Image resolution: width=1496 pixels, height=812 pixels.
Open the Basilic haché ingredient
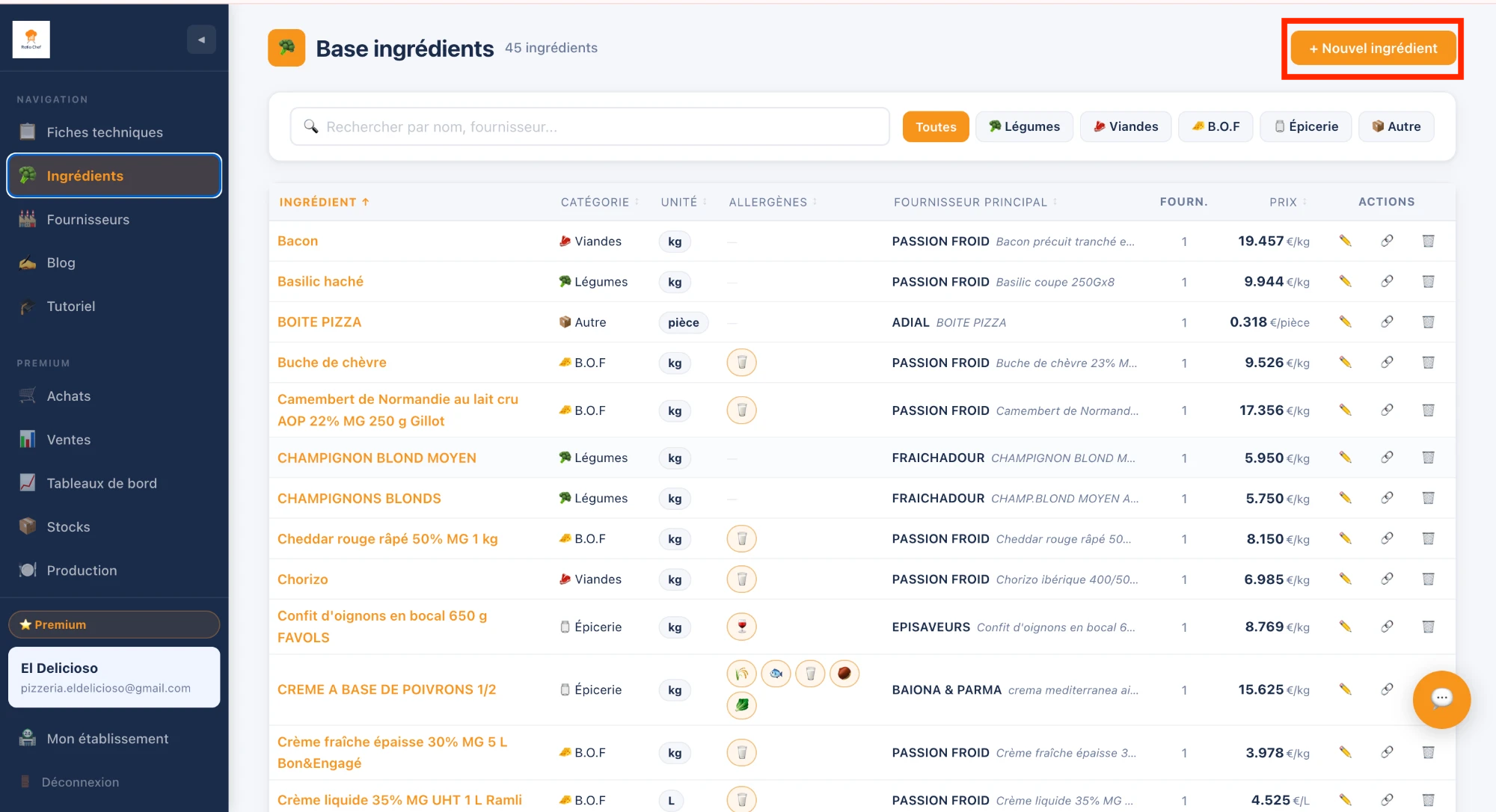pyautogui.click(x=320, y=281)
